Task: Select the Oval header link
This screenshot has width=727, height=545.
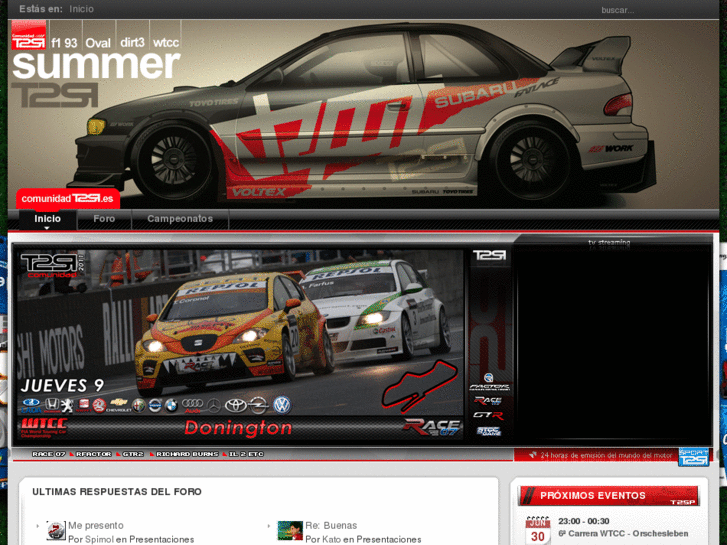Action: [98, 43]
